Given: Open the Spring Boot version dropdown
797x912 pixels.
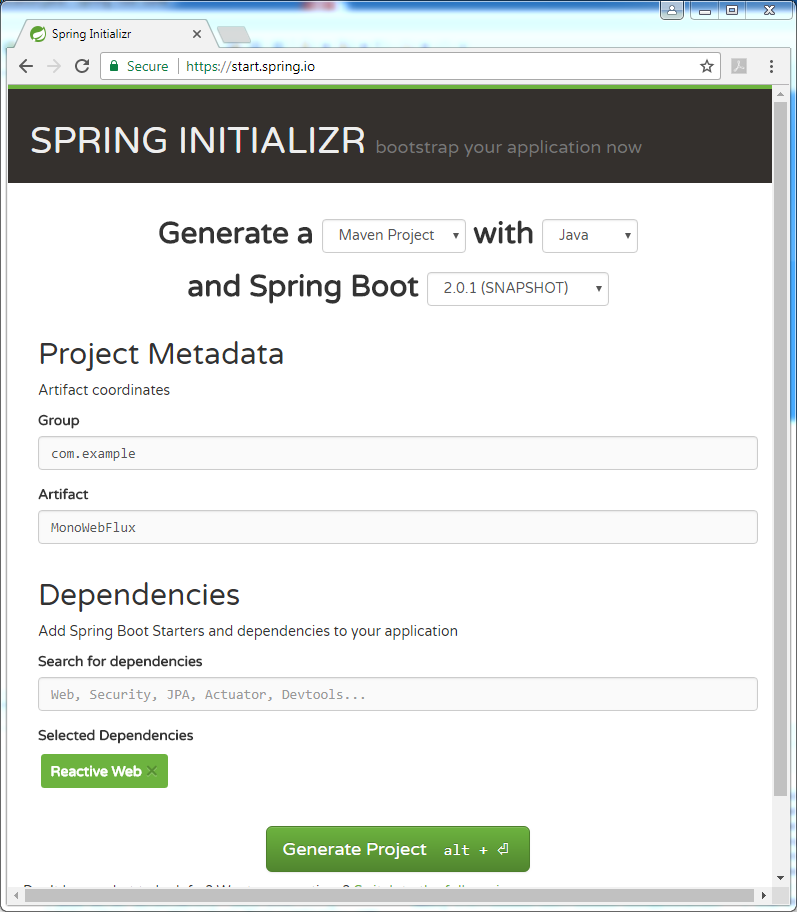Looking at the screenshot, I should tap(518, 288).
